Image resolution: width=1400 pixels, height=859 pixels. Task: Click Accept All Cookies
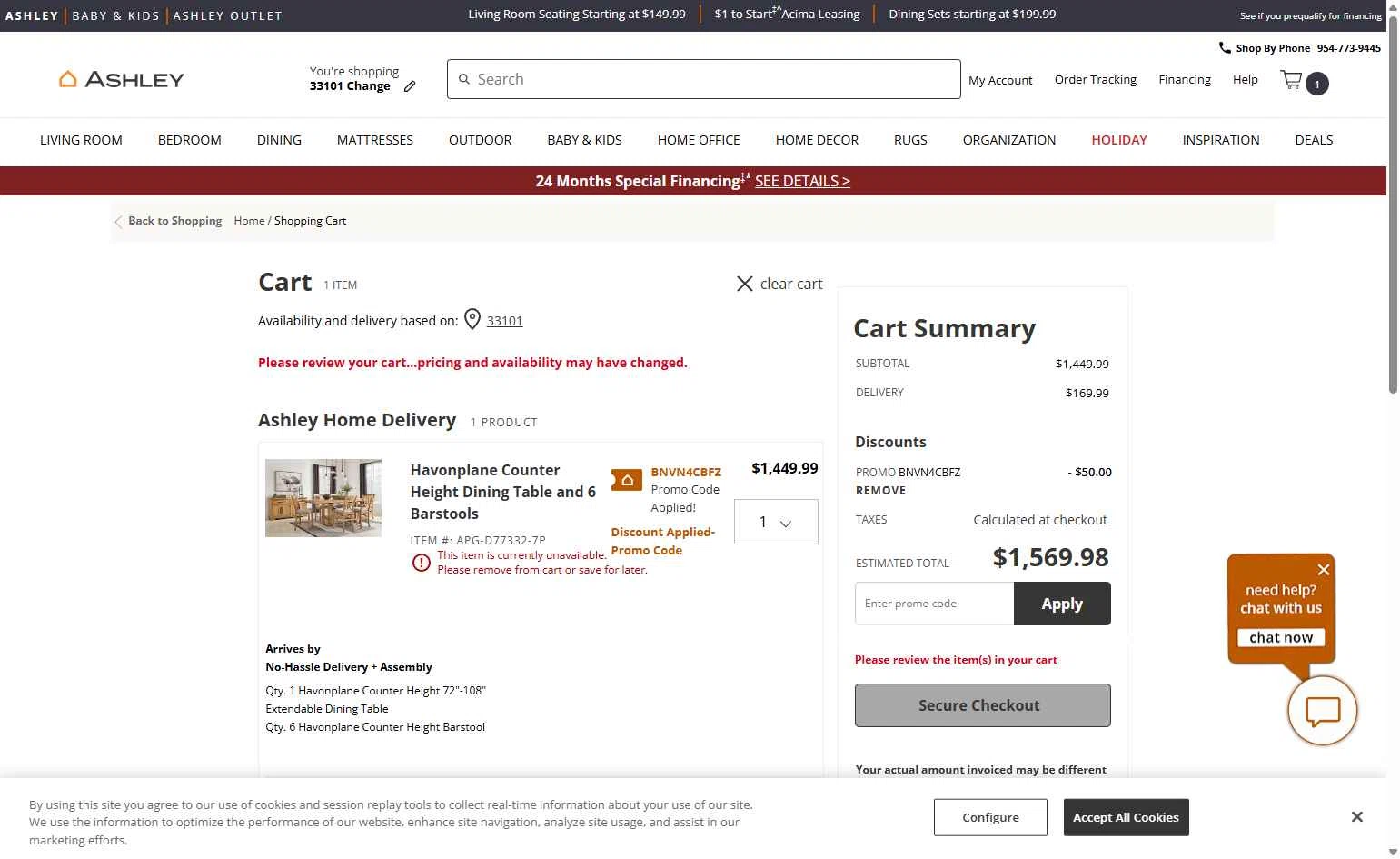click(1126, 817)
